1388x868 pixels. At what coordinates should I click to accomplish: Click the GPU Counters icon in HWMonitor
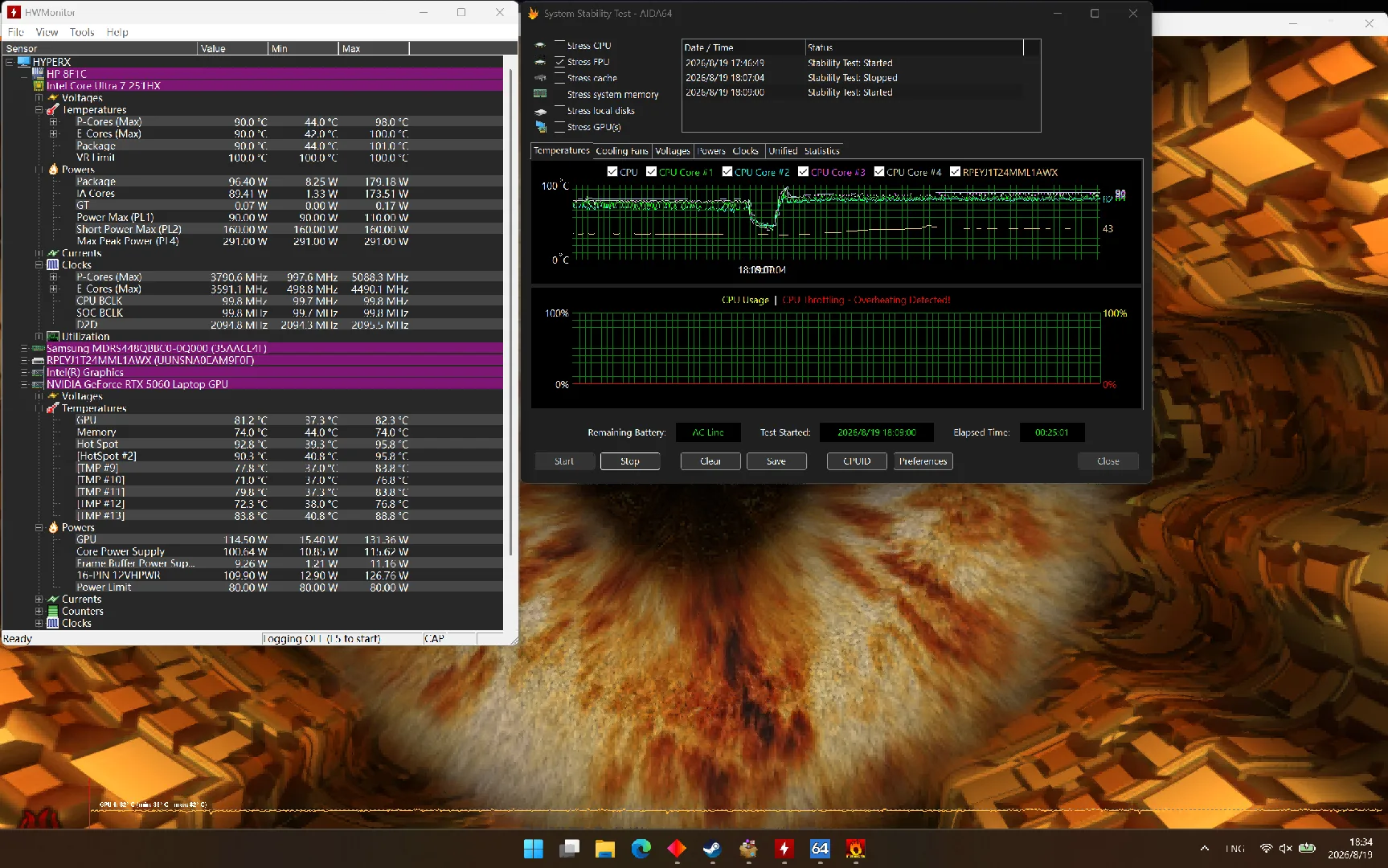(x=53, y=612)
